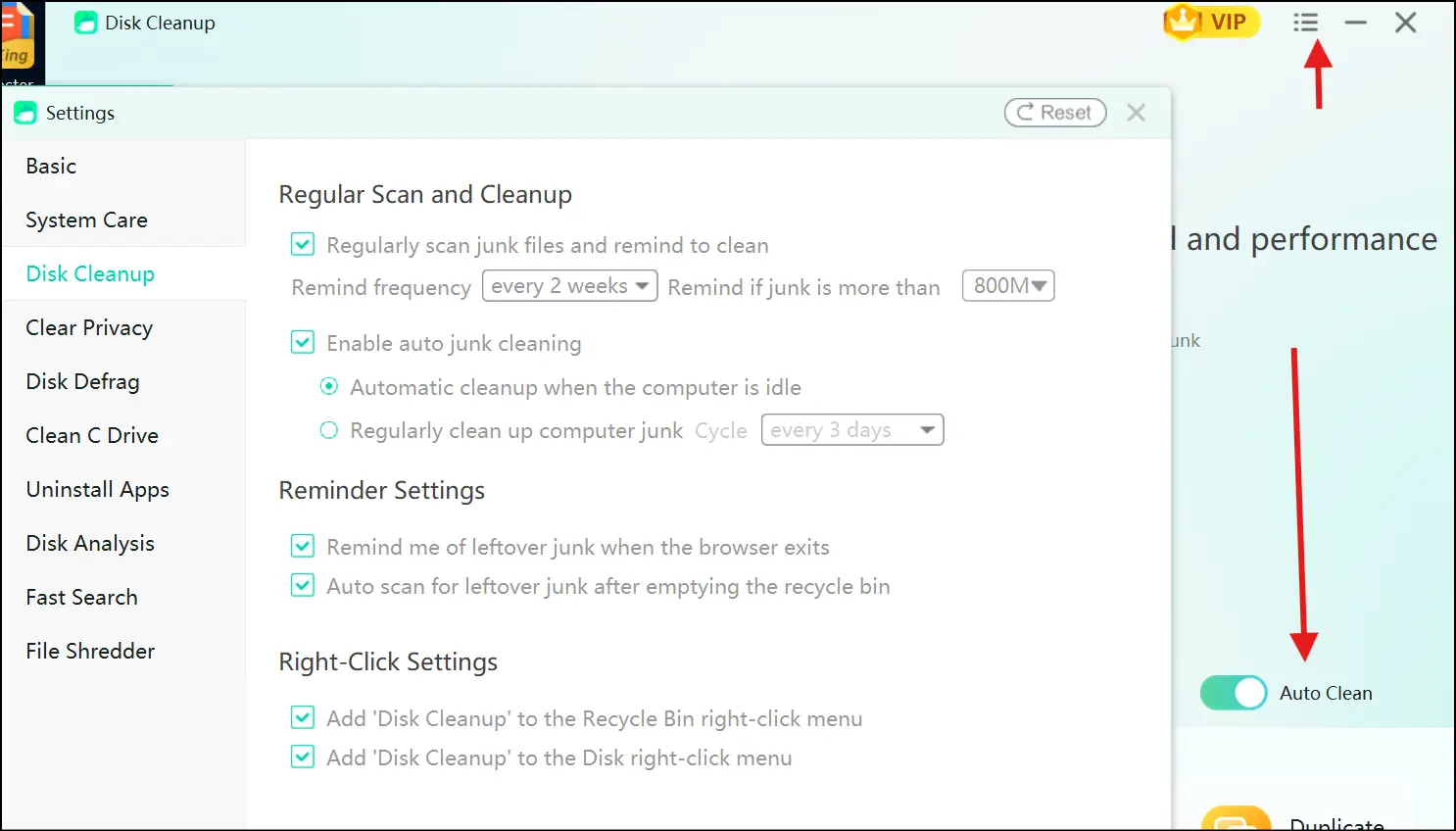Viewport: 1456px width, 831px height.
Task: Open the File Shredder section
Action: pyautogui.click(x=90, y=651)
